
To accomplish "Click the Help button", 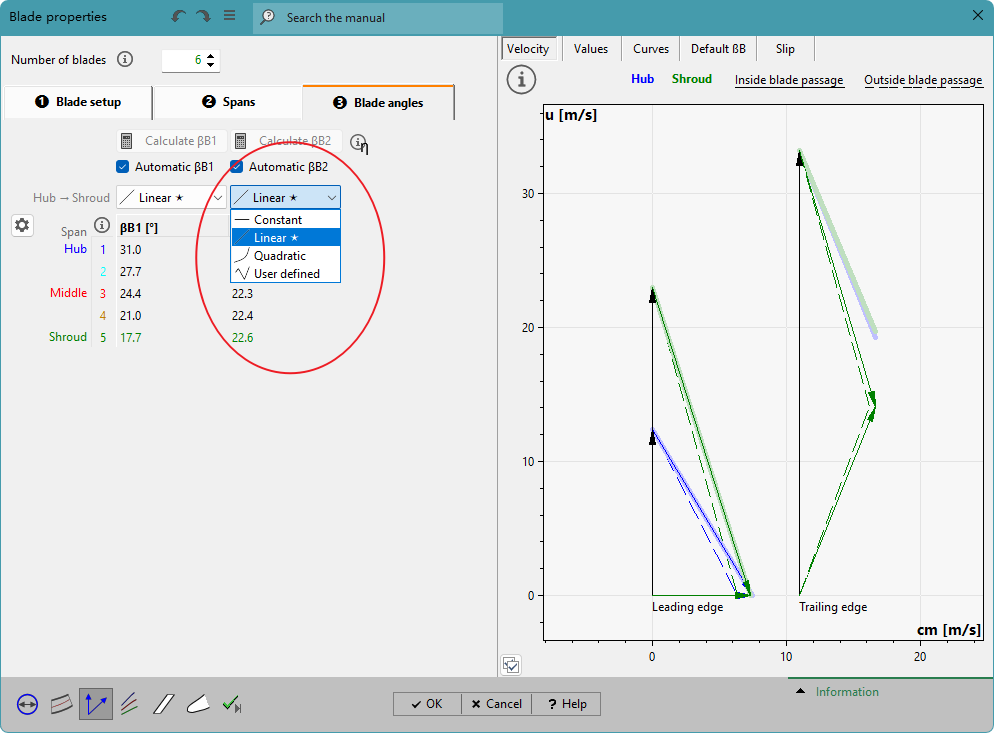I will pos(566,704).
